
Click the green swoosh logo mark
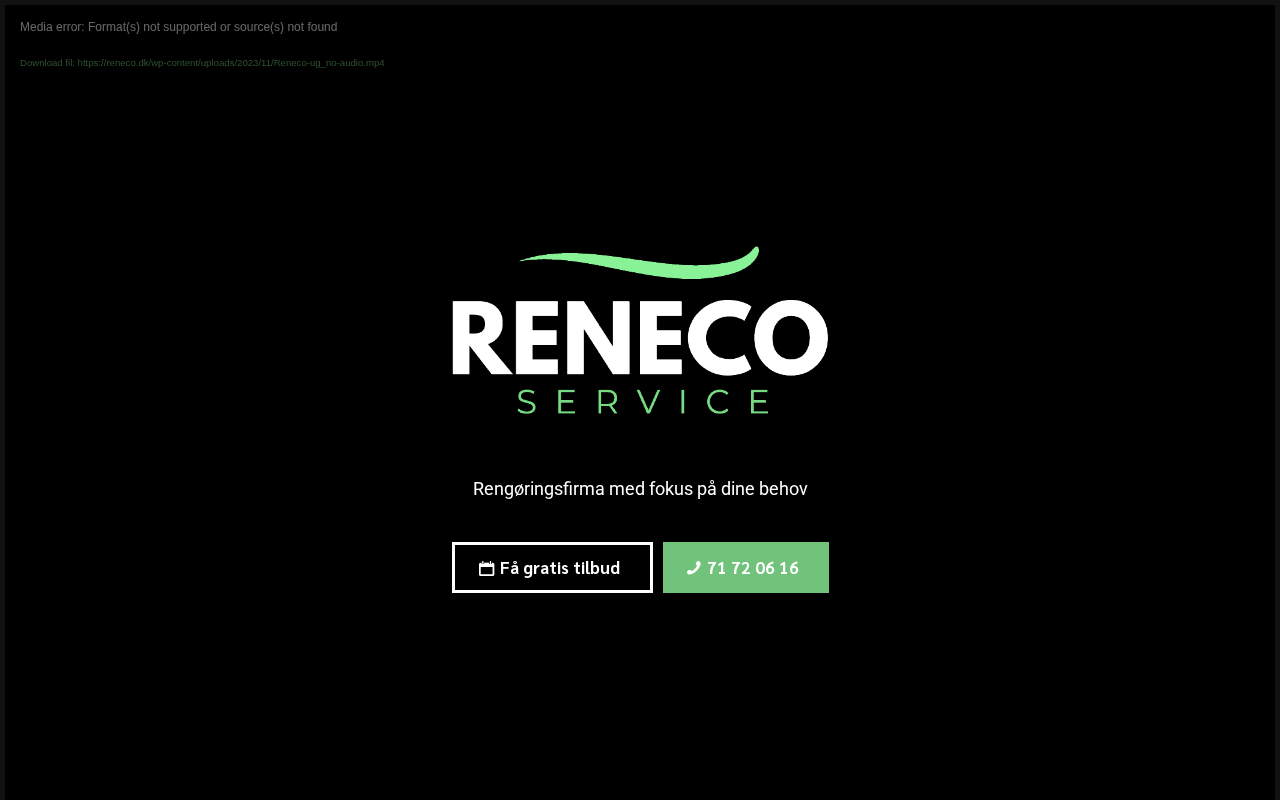(x=640, y=262)
